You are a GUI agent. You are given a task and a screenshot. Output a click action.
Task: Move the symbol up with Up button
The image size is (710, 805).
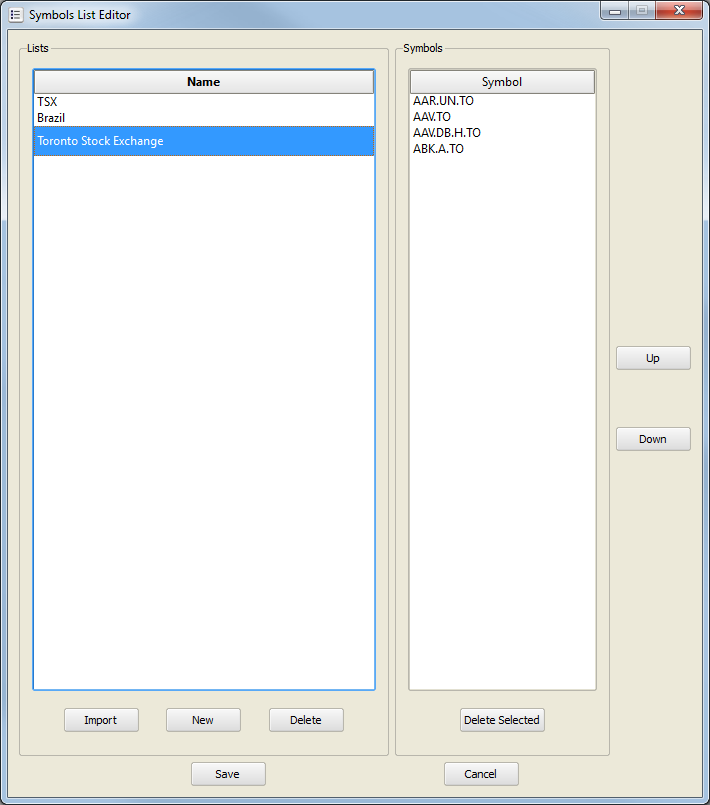coord(652,358)
